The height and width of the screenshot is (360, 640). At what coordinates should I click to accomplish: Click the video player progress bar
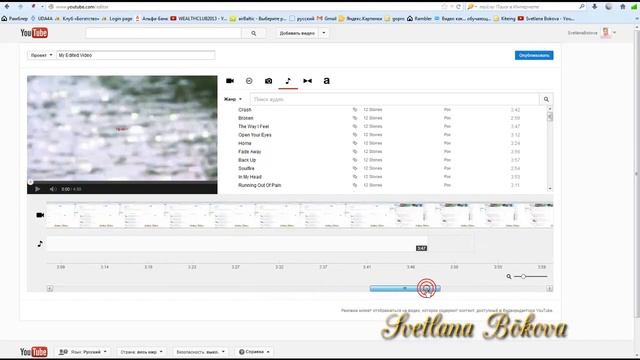[122, 182]
